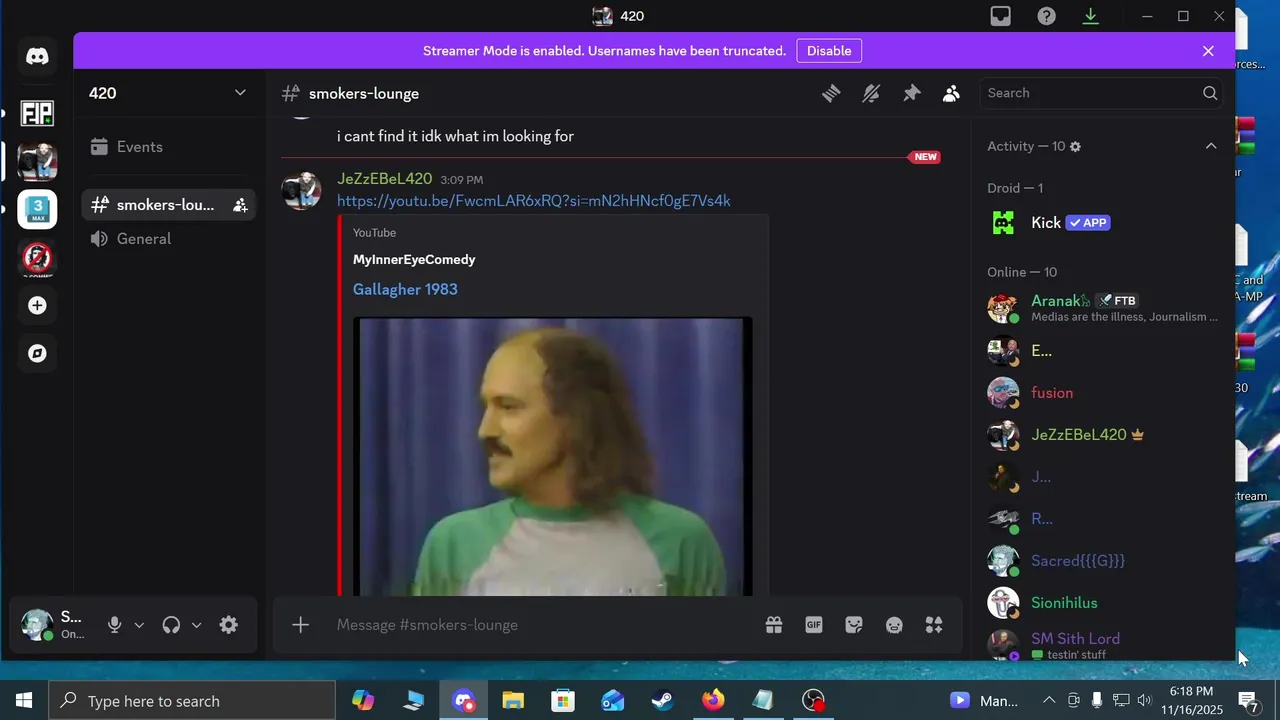Open the GIF picker
This screenshot has height=720, width=1280.
(814, 625)
